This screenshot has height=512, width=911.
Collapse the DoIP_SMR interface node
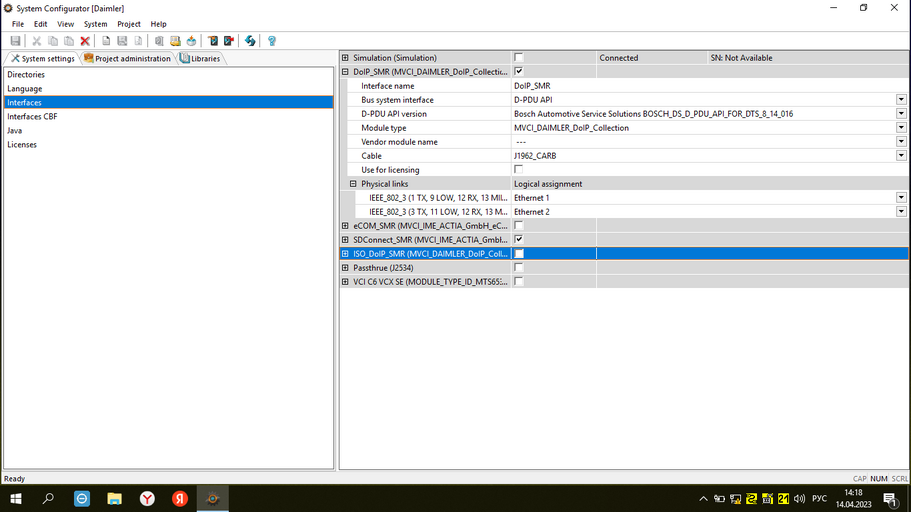coord(345,71)
